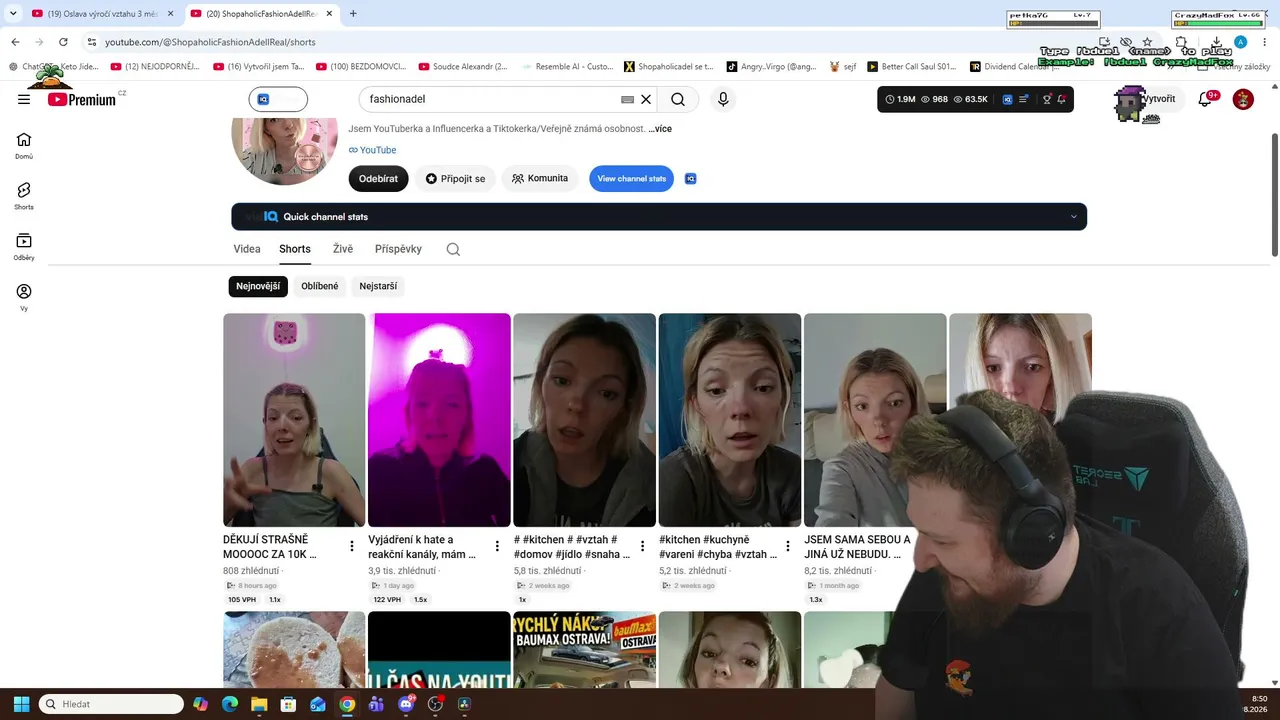The image size is (1280, 720).
Task: Switch to the Shorts channel tab
Action: (295, 249)
